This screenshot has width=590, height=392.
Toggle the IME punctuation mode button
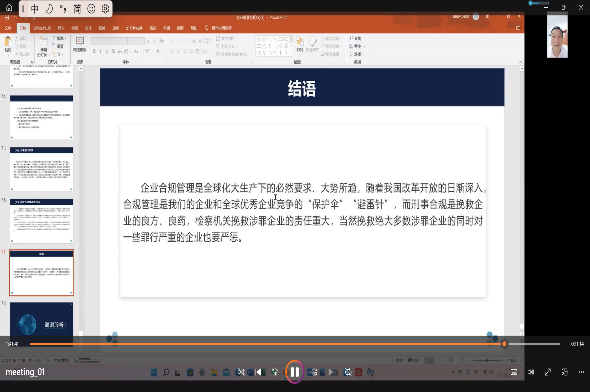[x=63, y=9]
